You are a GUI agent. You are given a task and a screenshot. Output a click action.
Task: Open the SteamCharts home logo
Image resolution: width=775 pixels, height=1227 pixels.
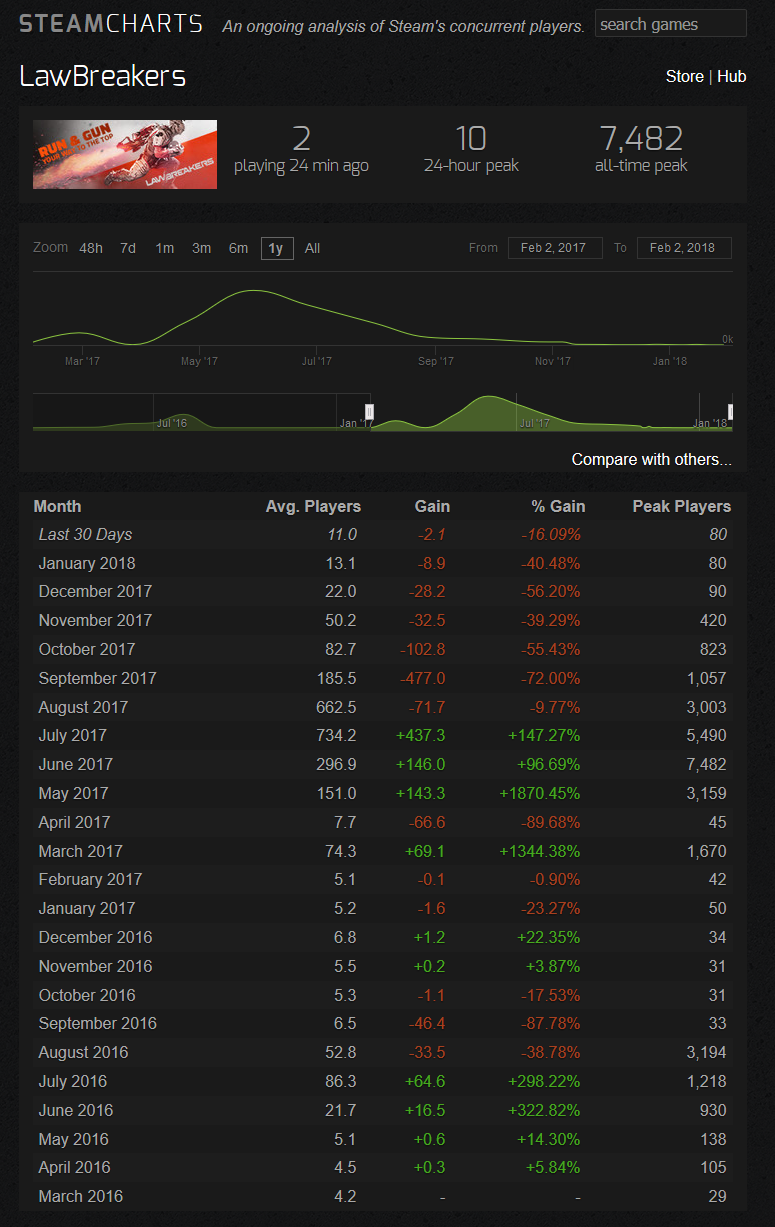(x=111, y=24)
